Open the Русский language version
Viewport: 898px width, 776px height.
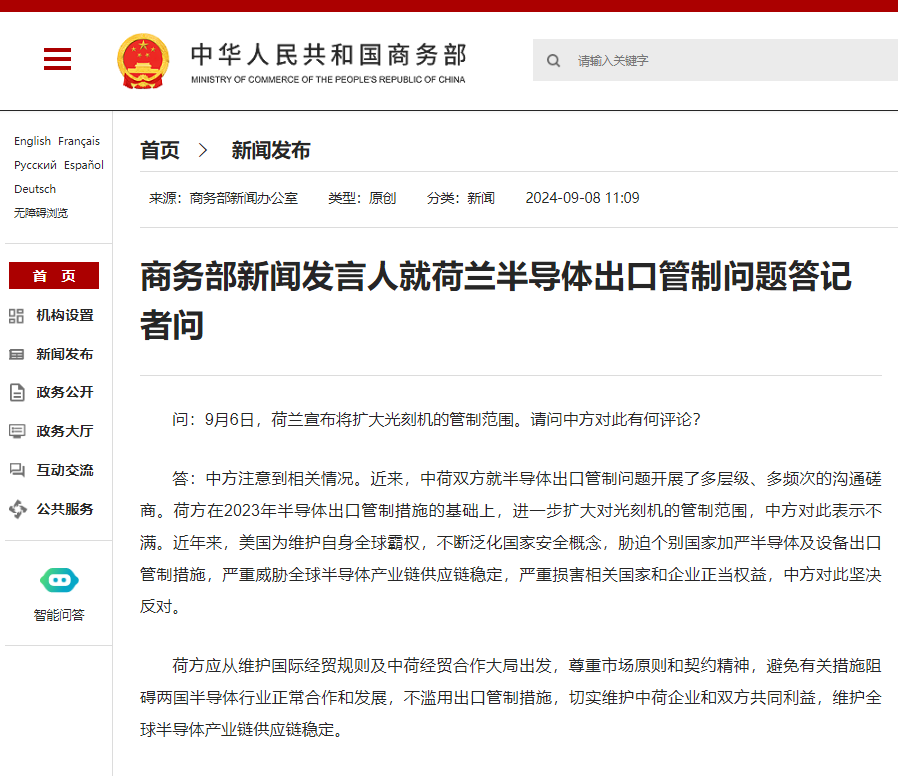[x=36, y=165]
